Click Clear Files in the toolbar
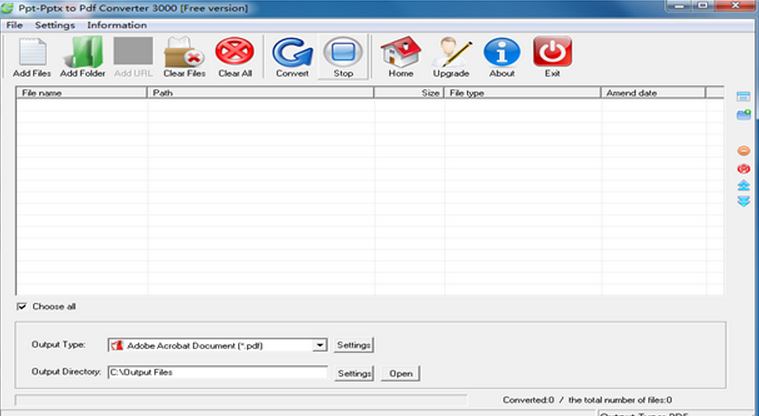Screen dimensions: 759x416 click(x=184, y=57)
